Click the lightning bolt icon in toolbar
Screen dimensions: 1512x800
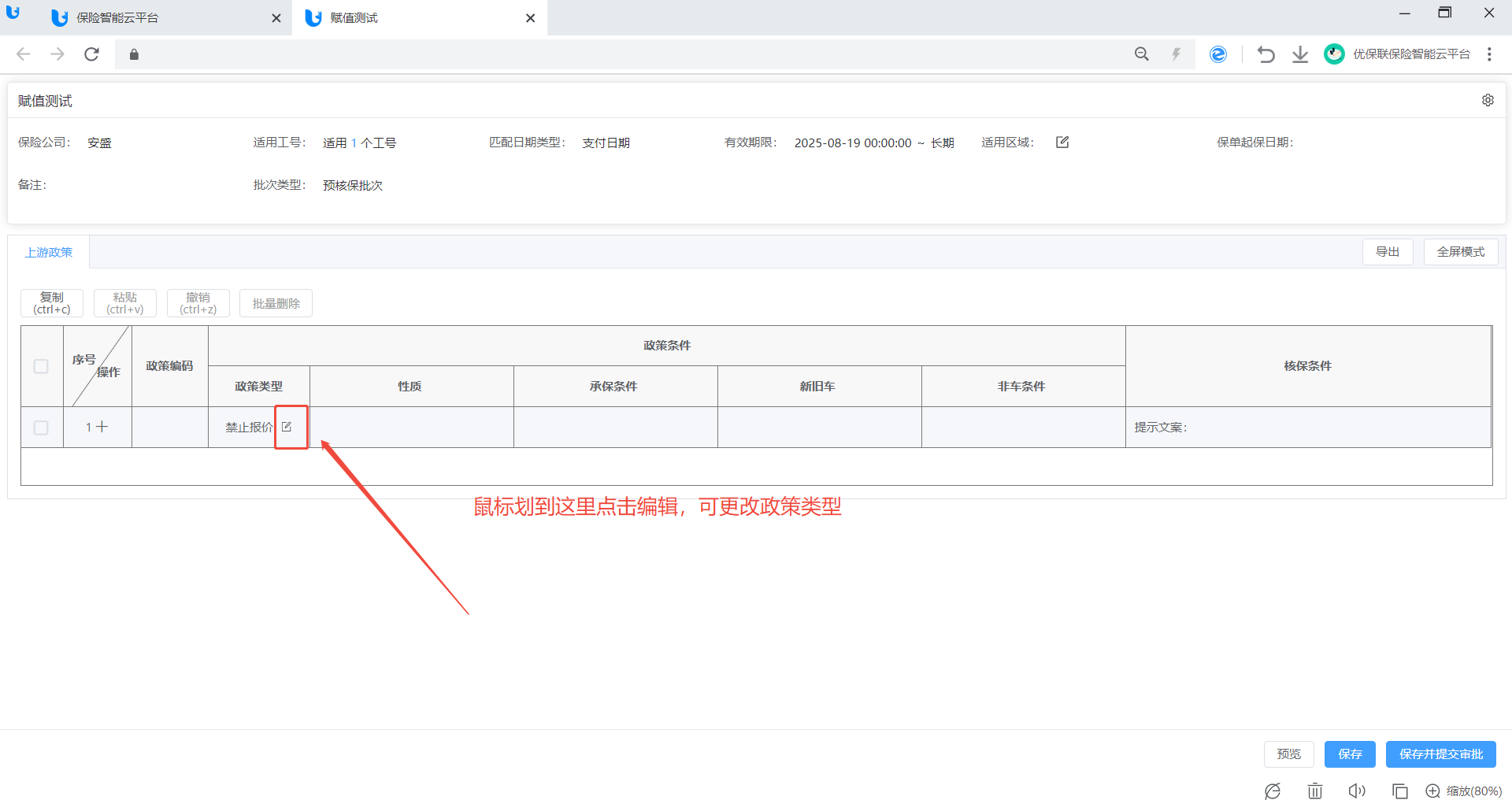tap(1177, 54)
